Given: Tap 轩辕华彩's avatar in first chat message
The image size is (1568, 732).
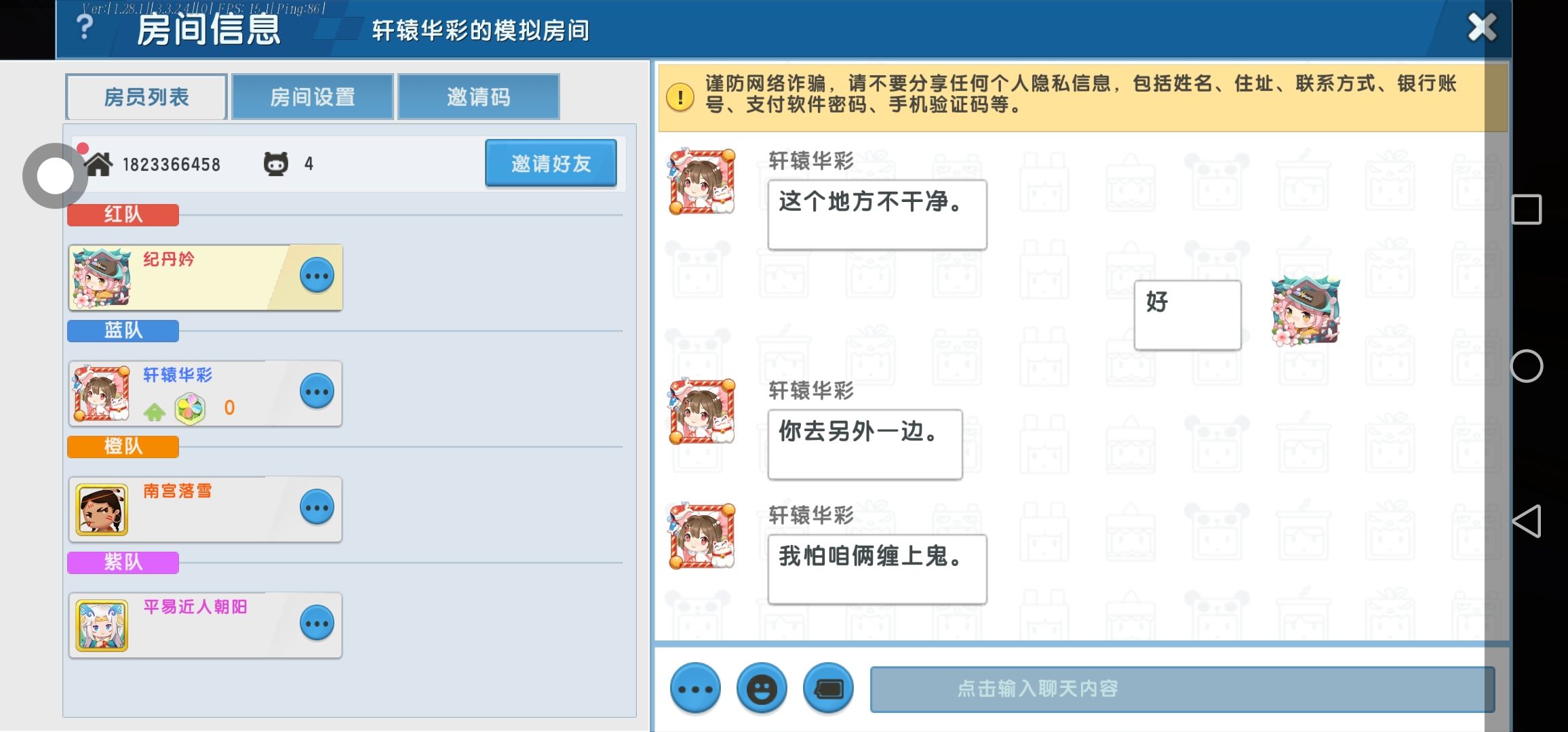Looking at the screenshot, I should pyautogui.click(x=702, y=182).
